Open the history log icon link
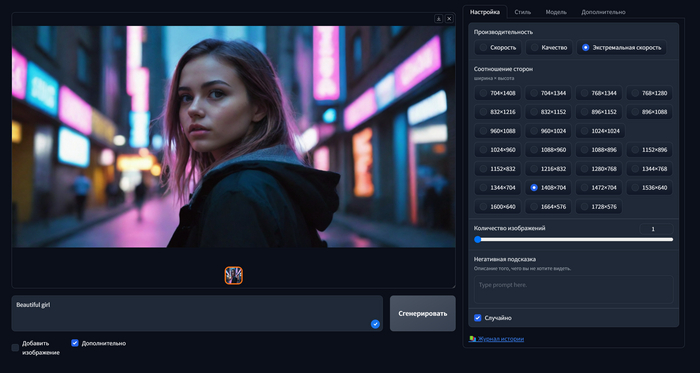 click(x=472, y=339)
